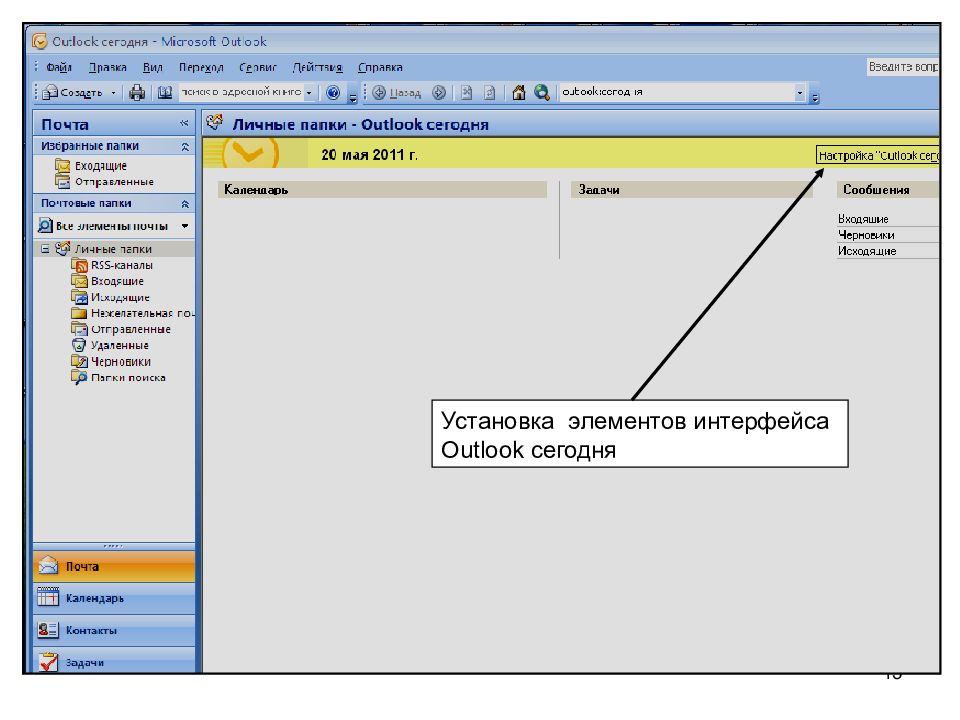
Task: Click the address book search field
Action: pyautogui.click(x=241, y=92)
